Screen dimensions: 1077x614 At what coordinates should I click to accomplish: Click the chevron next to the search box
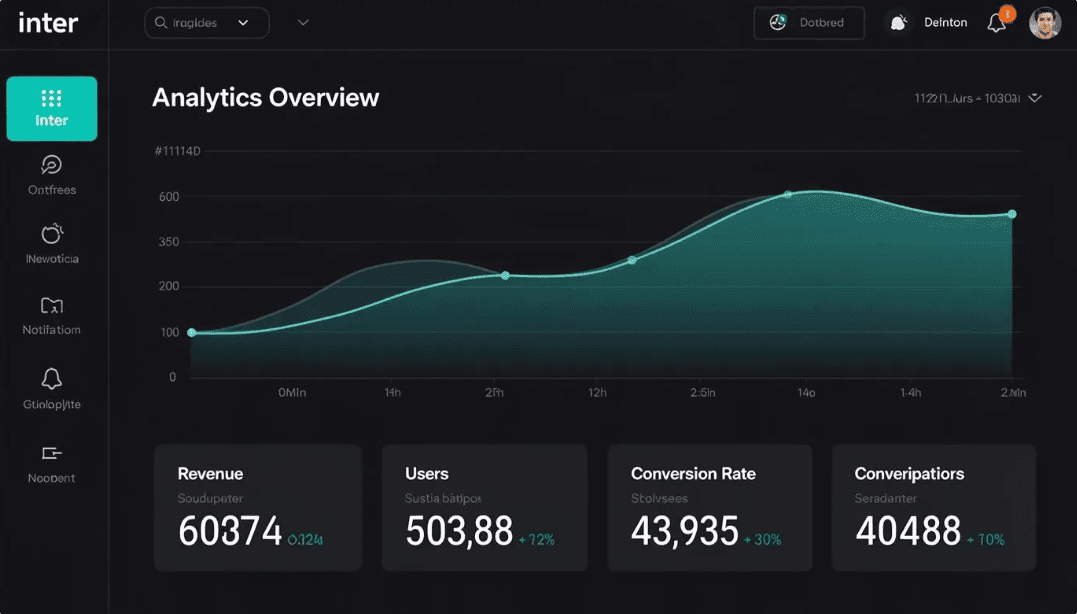[x=303, y=22]
